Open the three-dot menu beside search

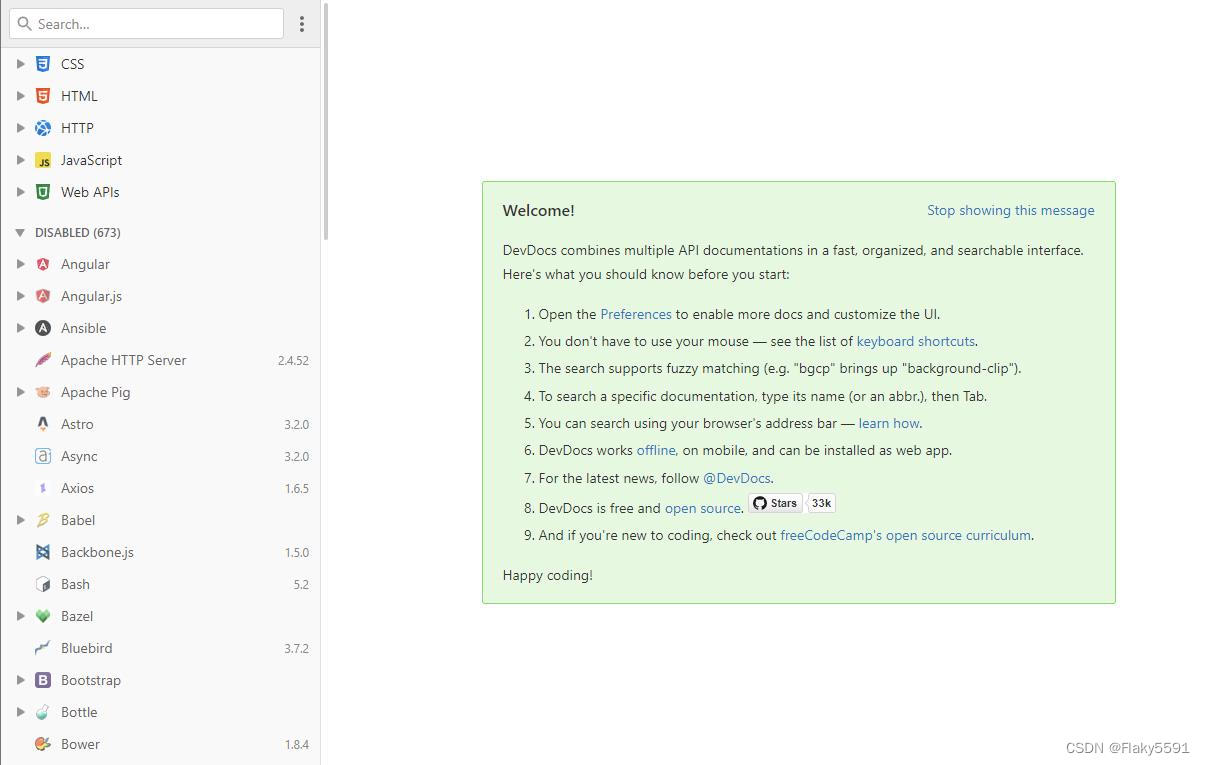302,23
